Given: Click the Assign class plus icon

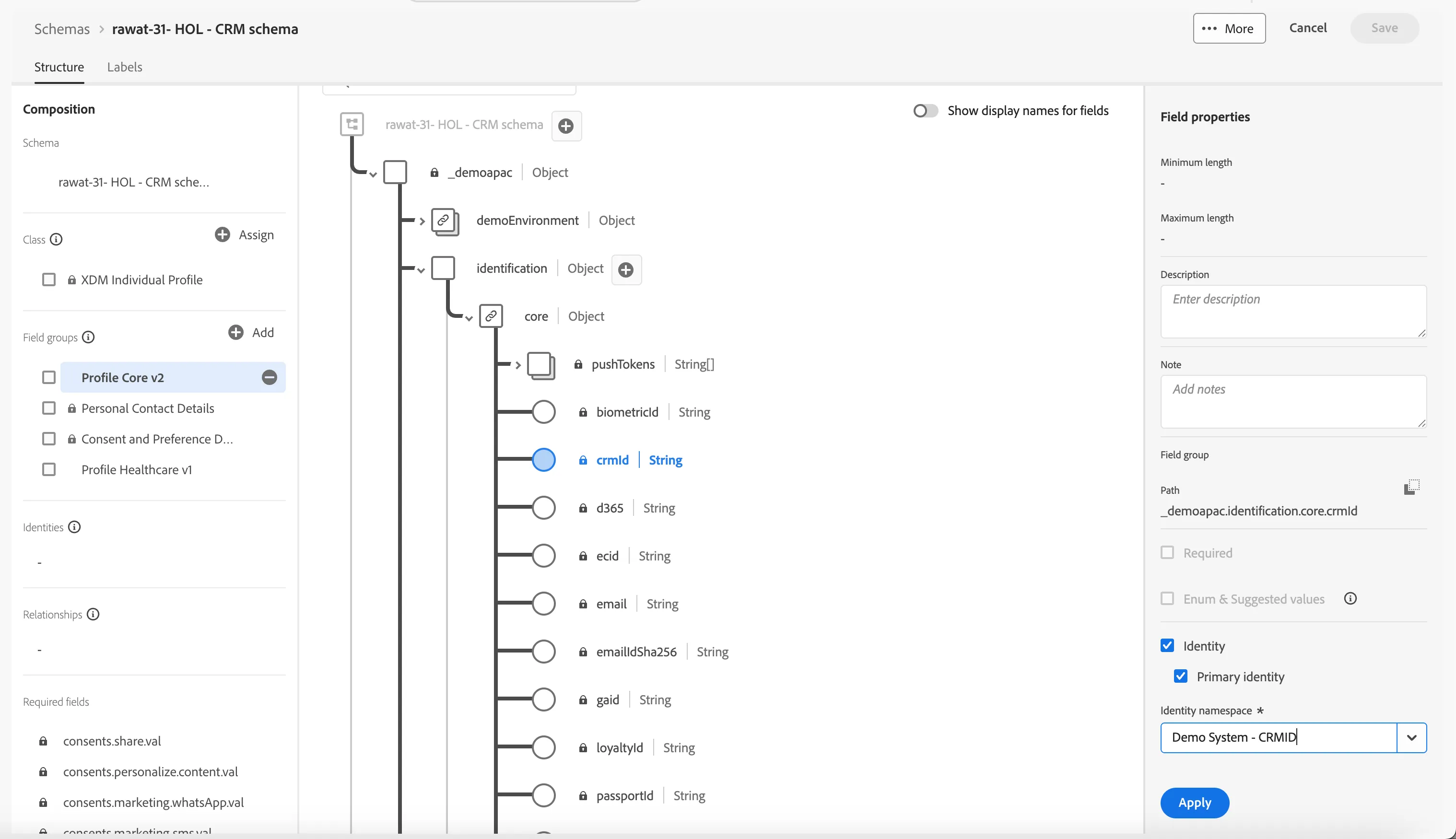Looking at the screenshot, I should click(222, 234).
